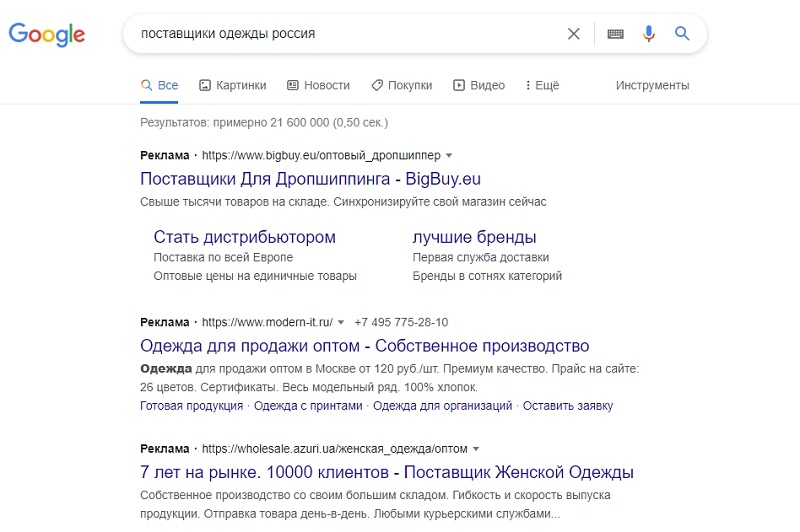
Task: Open Одежда для продажи оптом result
Action: (x=364, y=346)
